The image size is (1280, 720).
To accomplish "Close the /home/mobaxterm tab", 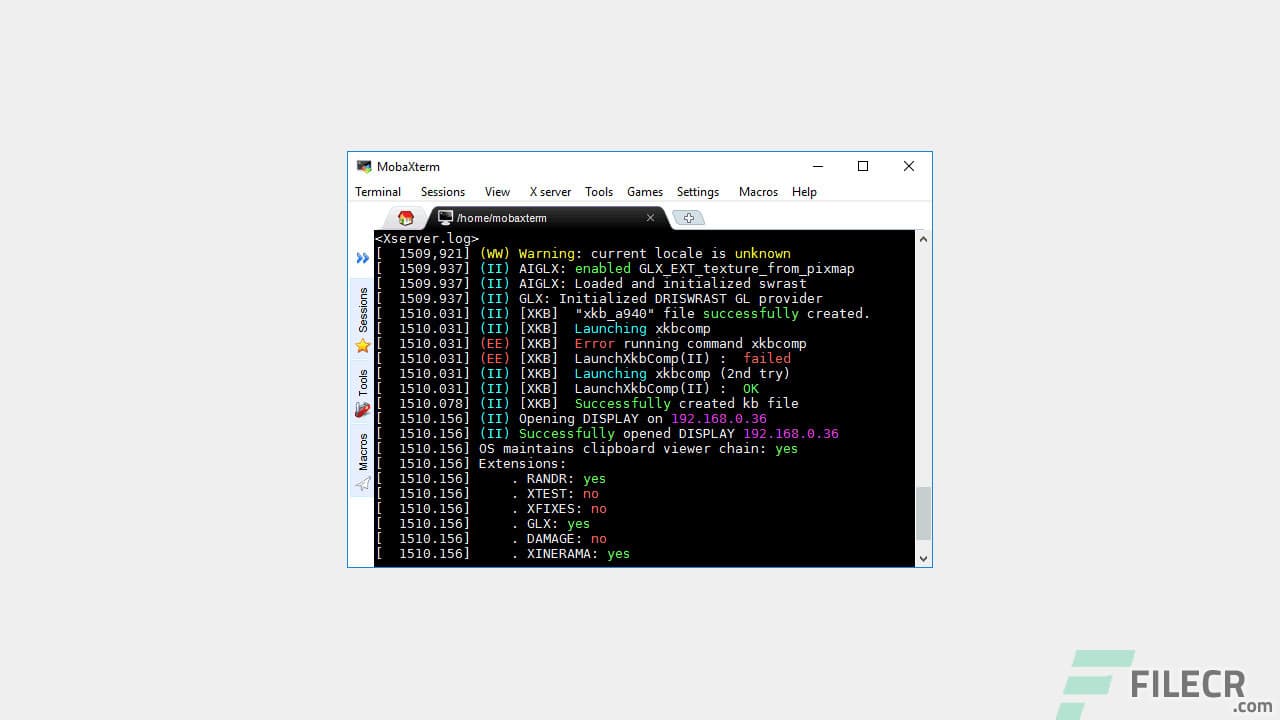I will tap(650, 218).
